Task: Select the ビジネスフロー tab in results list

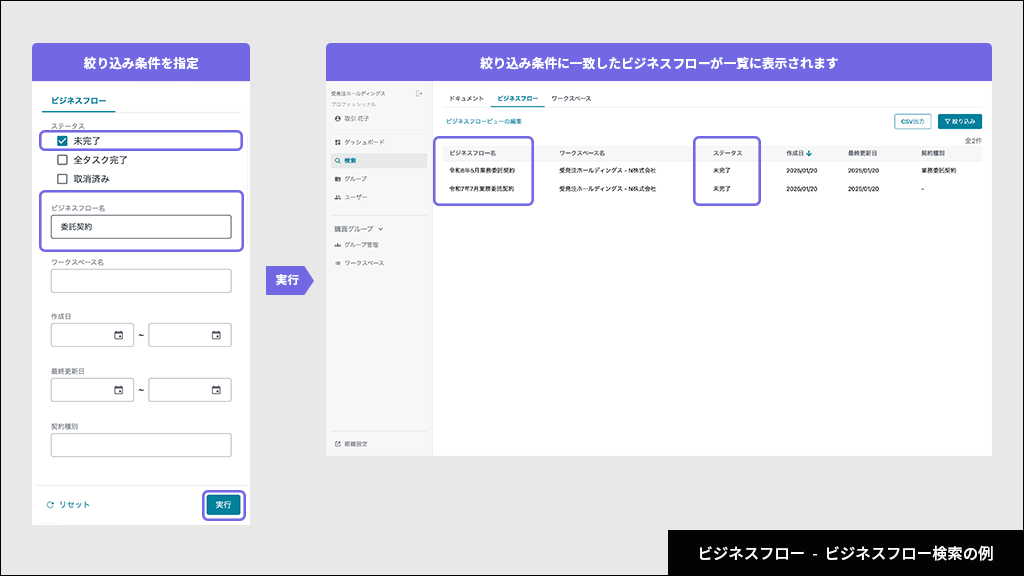Action: (x=517, y=99)
